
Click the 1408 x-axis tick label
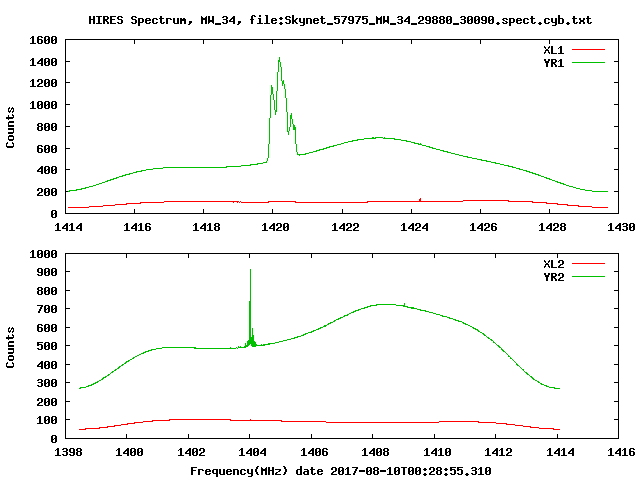tap(375, 452)
